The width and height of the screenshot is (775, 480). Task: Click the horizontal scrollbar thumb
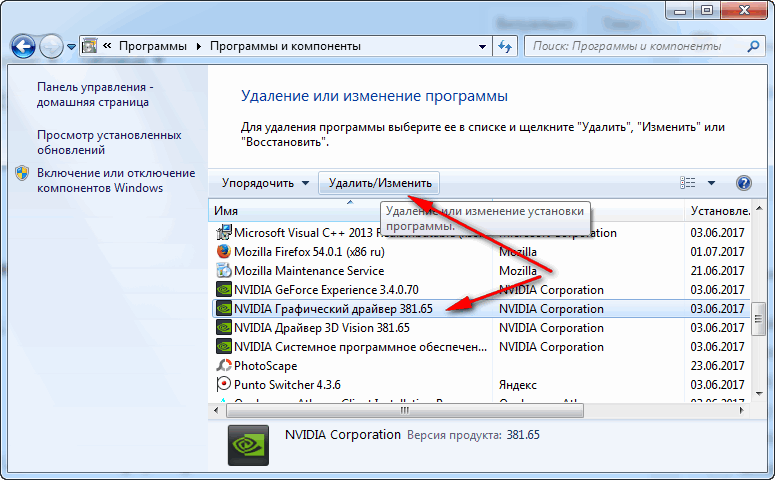coord(405,410)
